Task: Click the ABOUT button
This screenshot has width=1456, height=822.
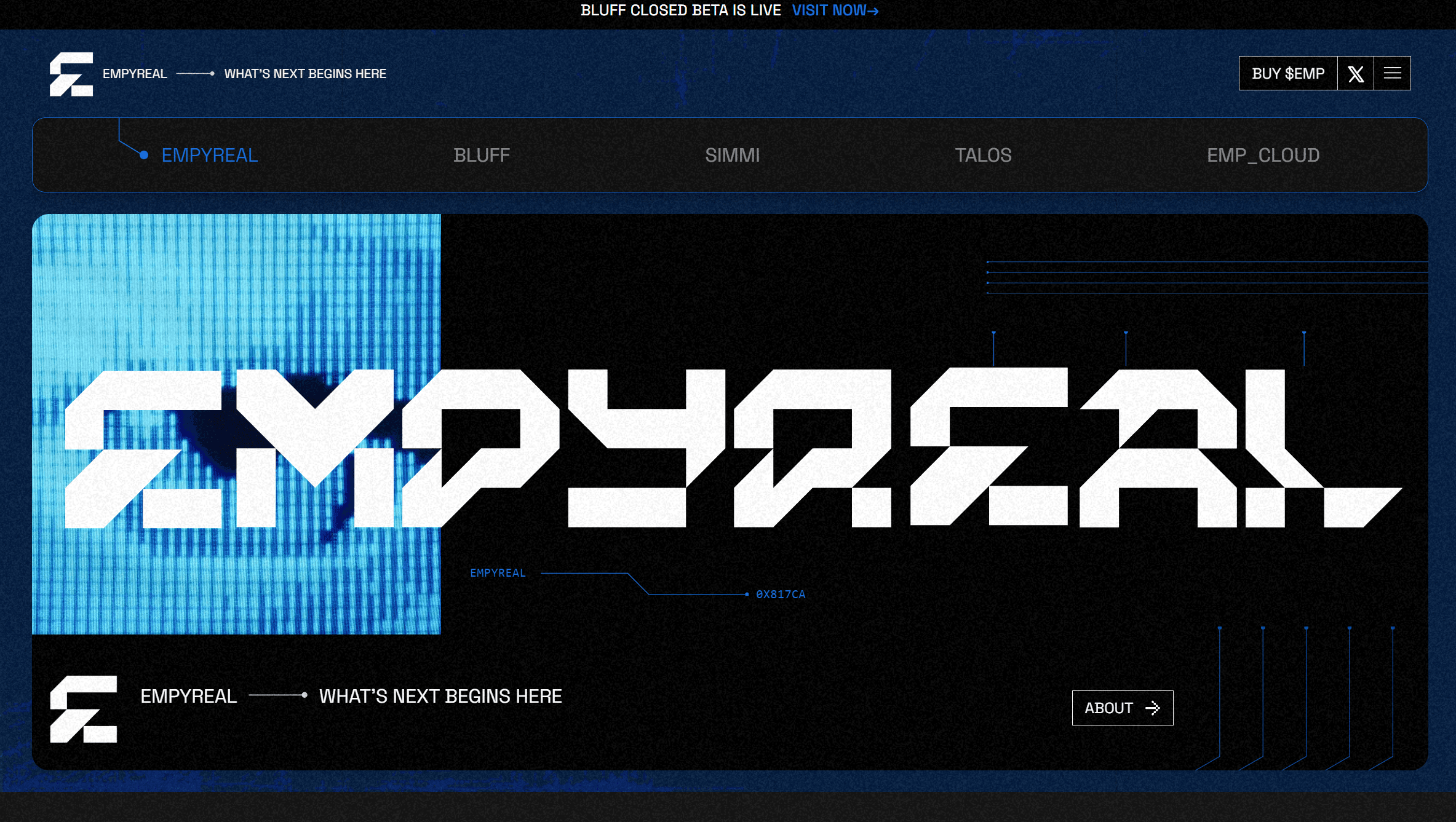Action: [x=1122, y=708]
